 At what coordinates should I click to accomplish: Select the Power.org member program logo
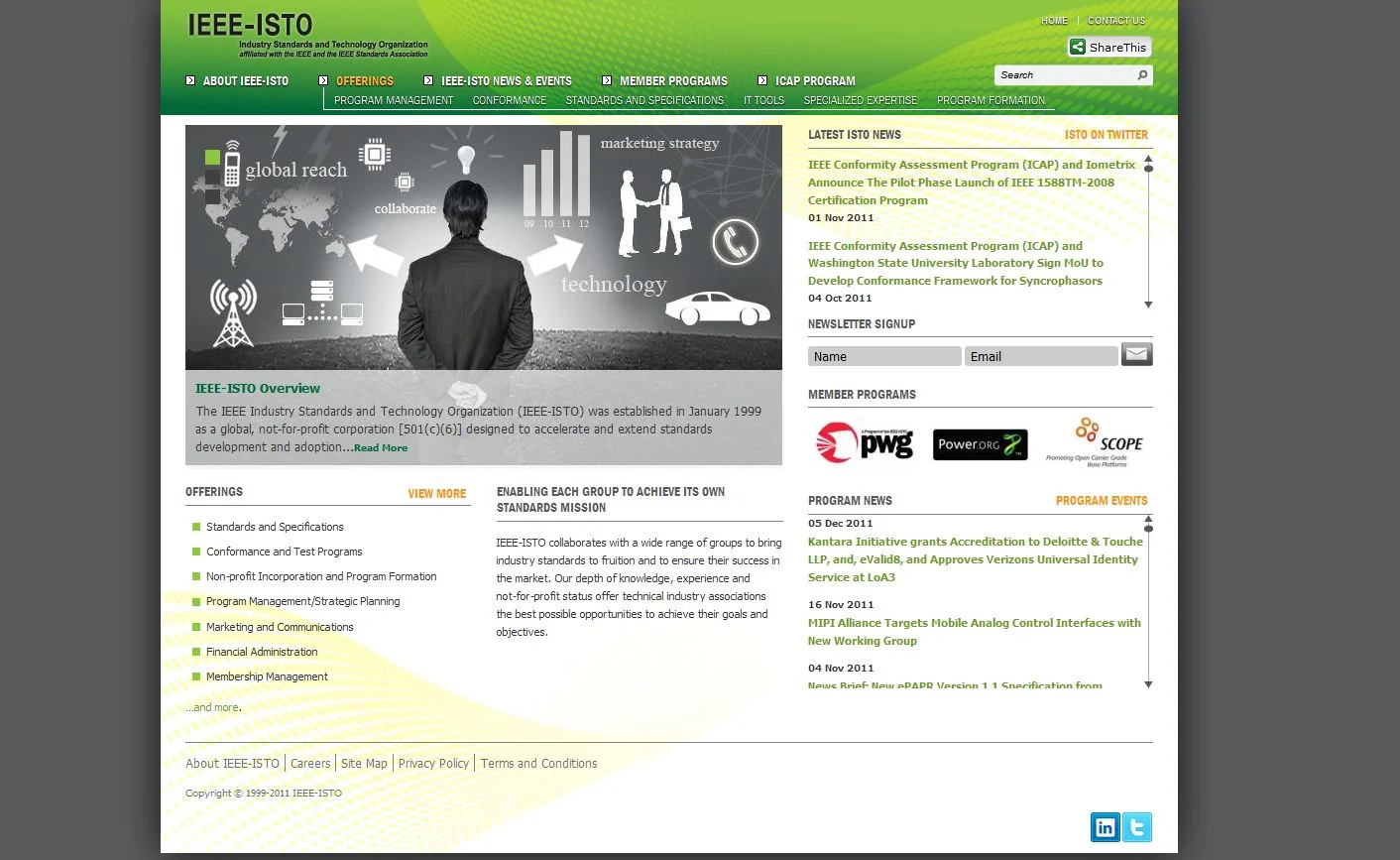pyautogui.click(x=980, y=444)
